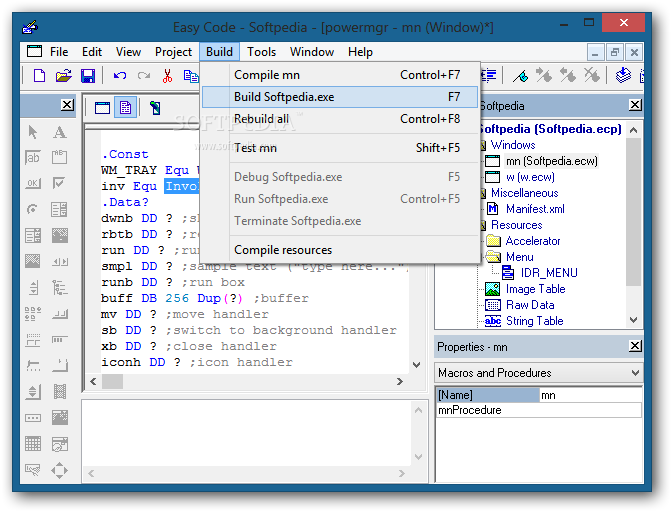The image size is (672, 512).
Task: Click the Undo arrow icon
Action: [120, 76]
